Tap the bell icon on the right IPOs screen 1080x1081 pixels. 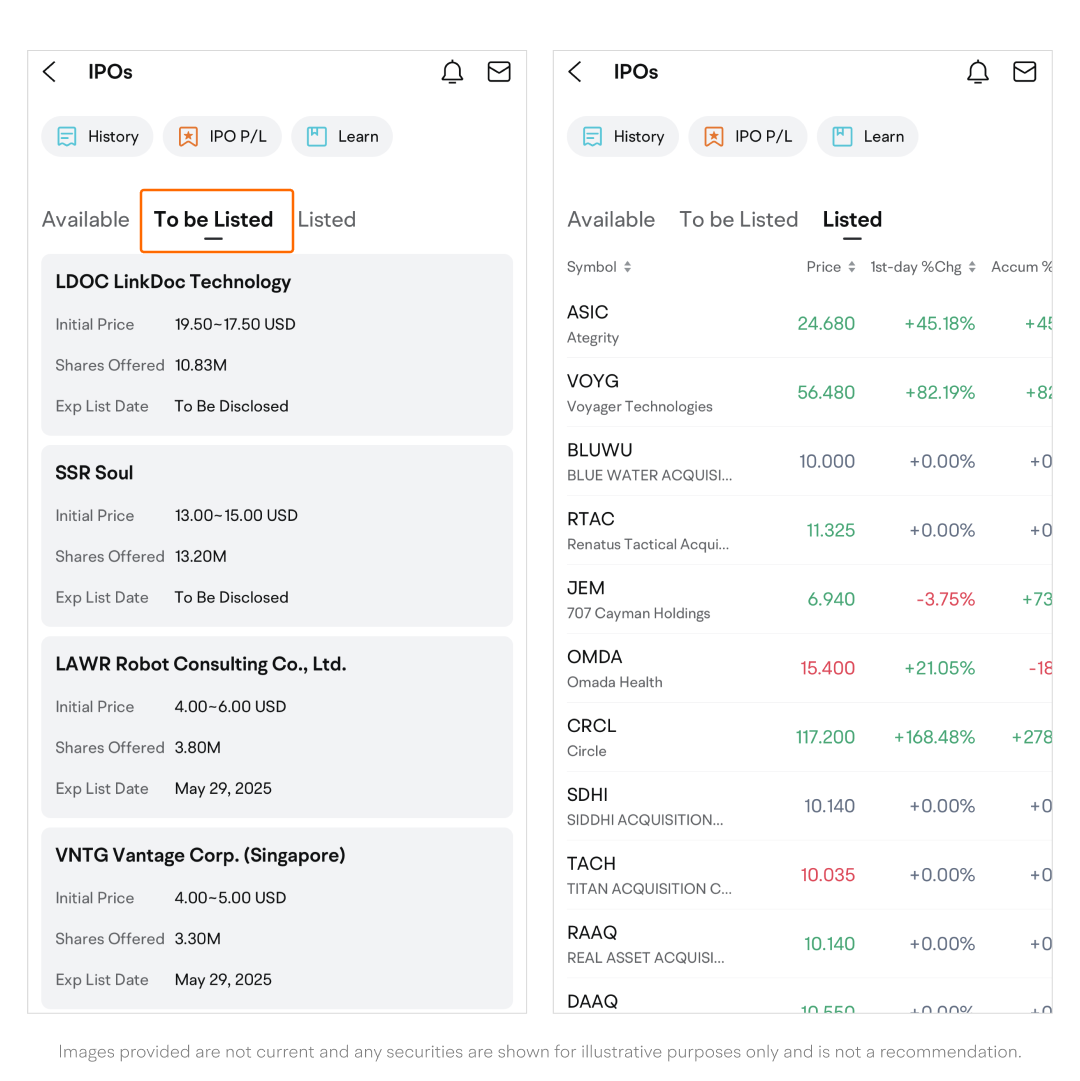[x=977, y=72]
